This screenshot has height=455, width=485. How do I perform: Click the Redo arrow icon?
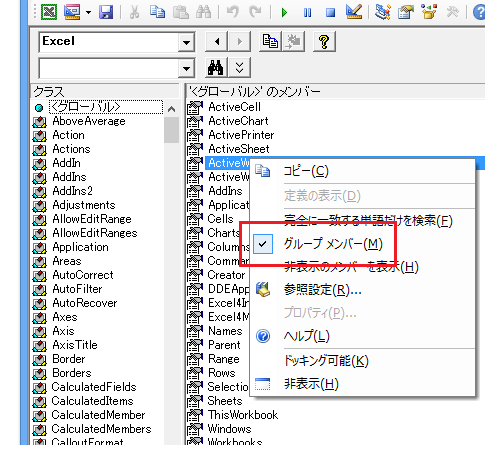[x=256, y=12]
